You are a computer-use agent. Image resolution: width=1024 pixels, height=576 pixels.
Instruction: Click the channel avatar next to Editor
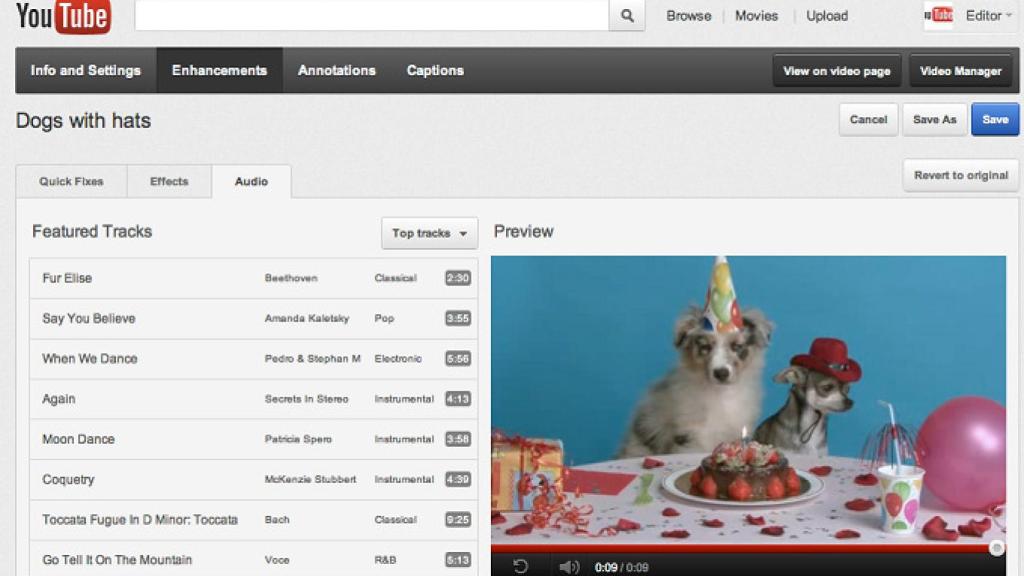click(938, 15)
